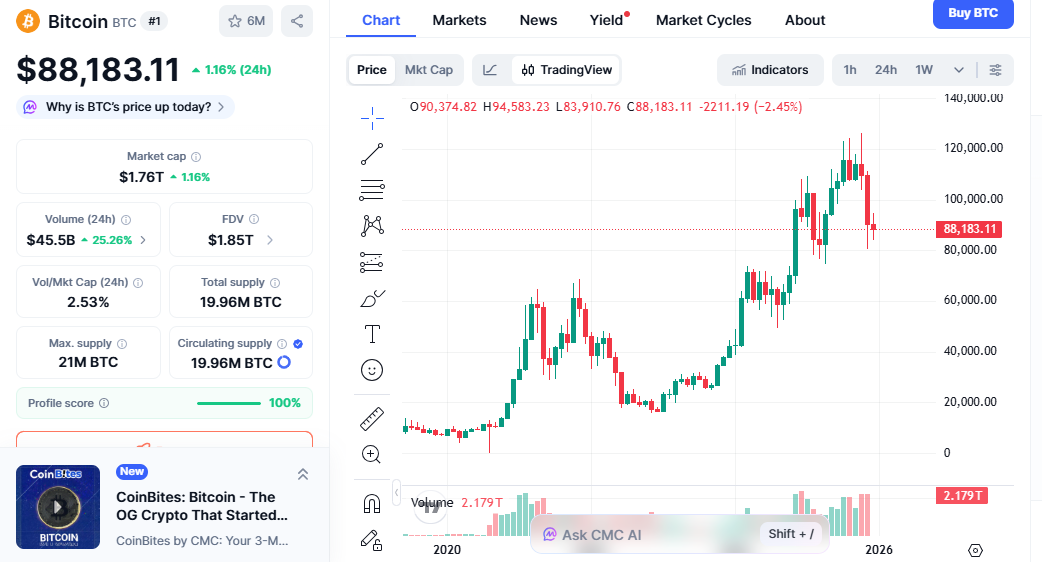Open the emoji icons tool
This screenshot has width=1042, height=562.
[372, 370]
